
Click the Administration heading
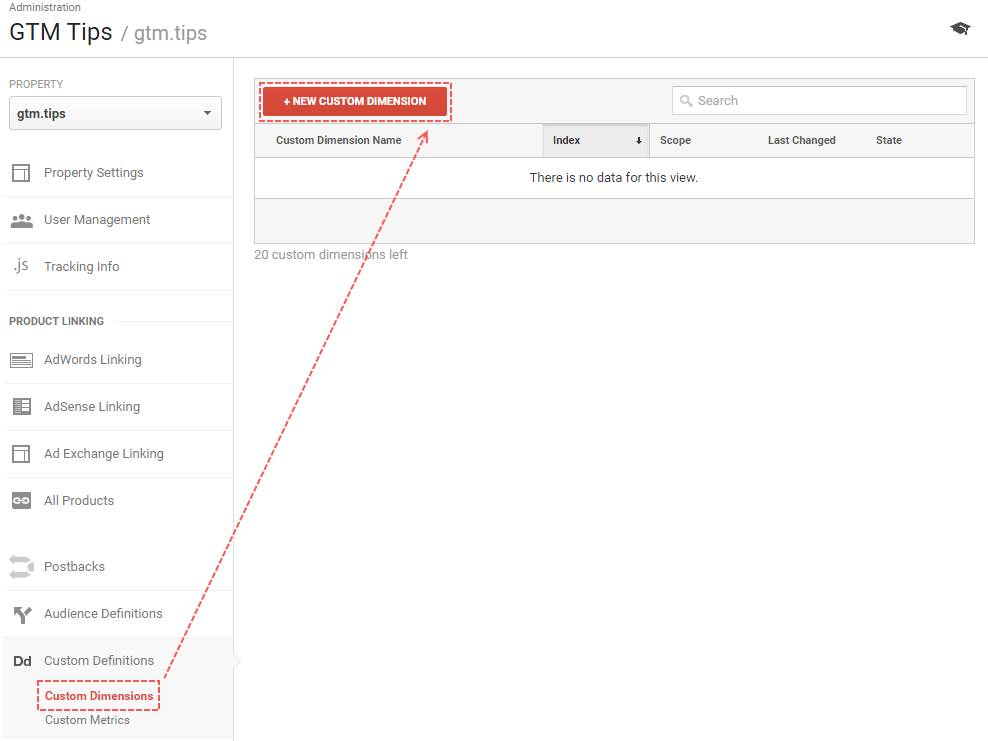pyautogui.click(x=45, y=7)
